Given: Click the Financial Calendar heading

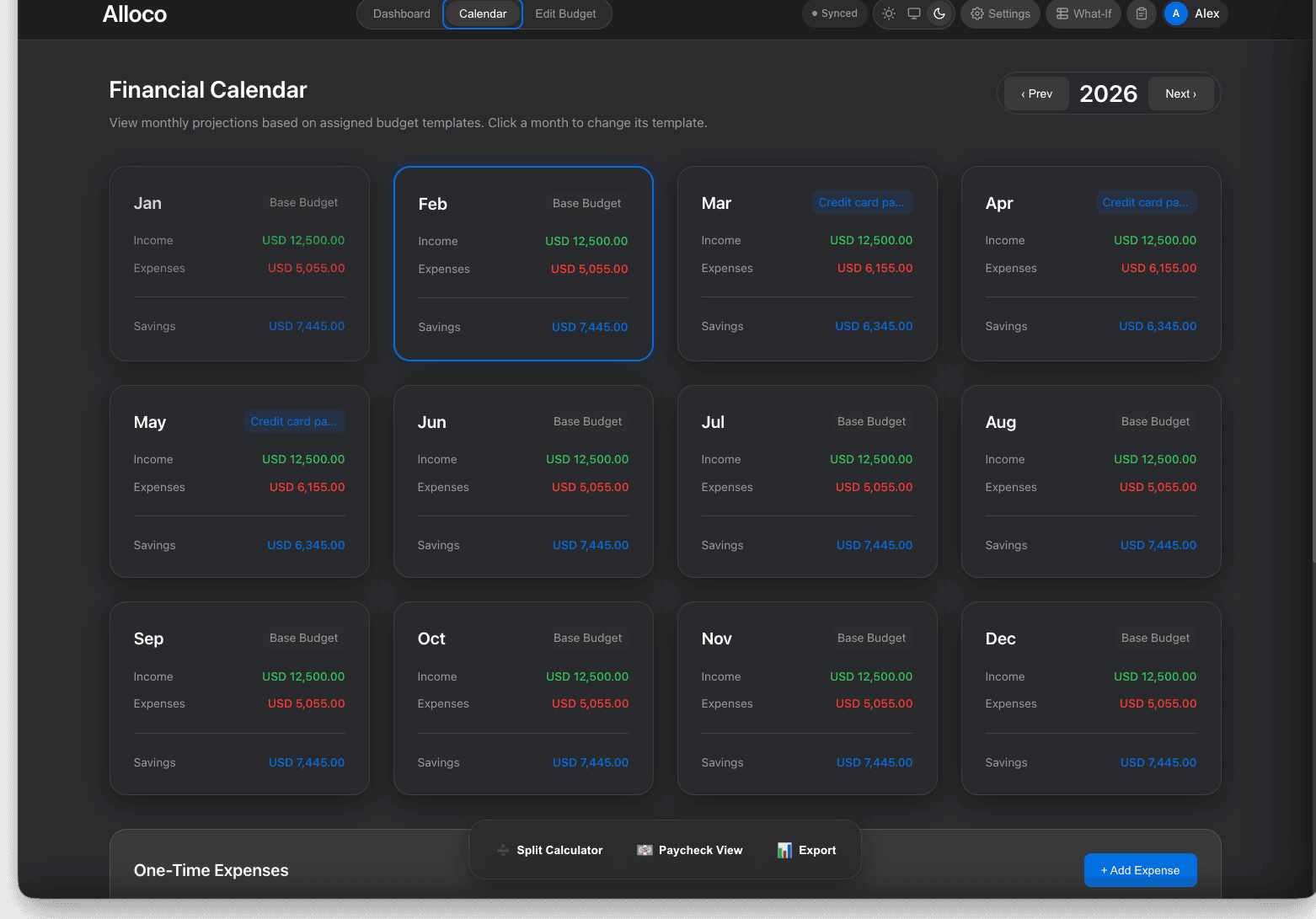Looking at the screenshot, I should pyautogui.click(x=208, y=89).
